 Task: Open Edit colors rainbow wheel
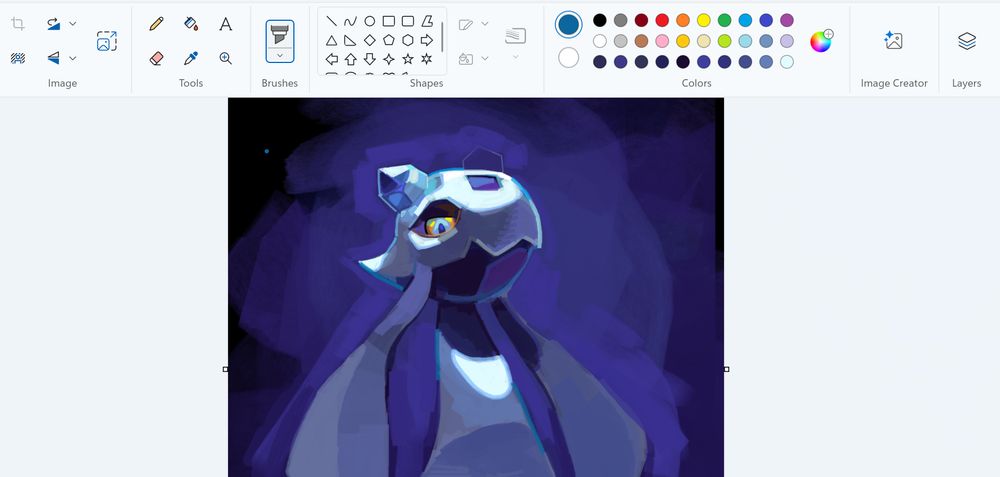point(821,41)
